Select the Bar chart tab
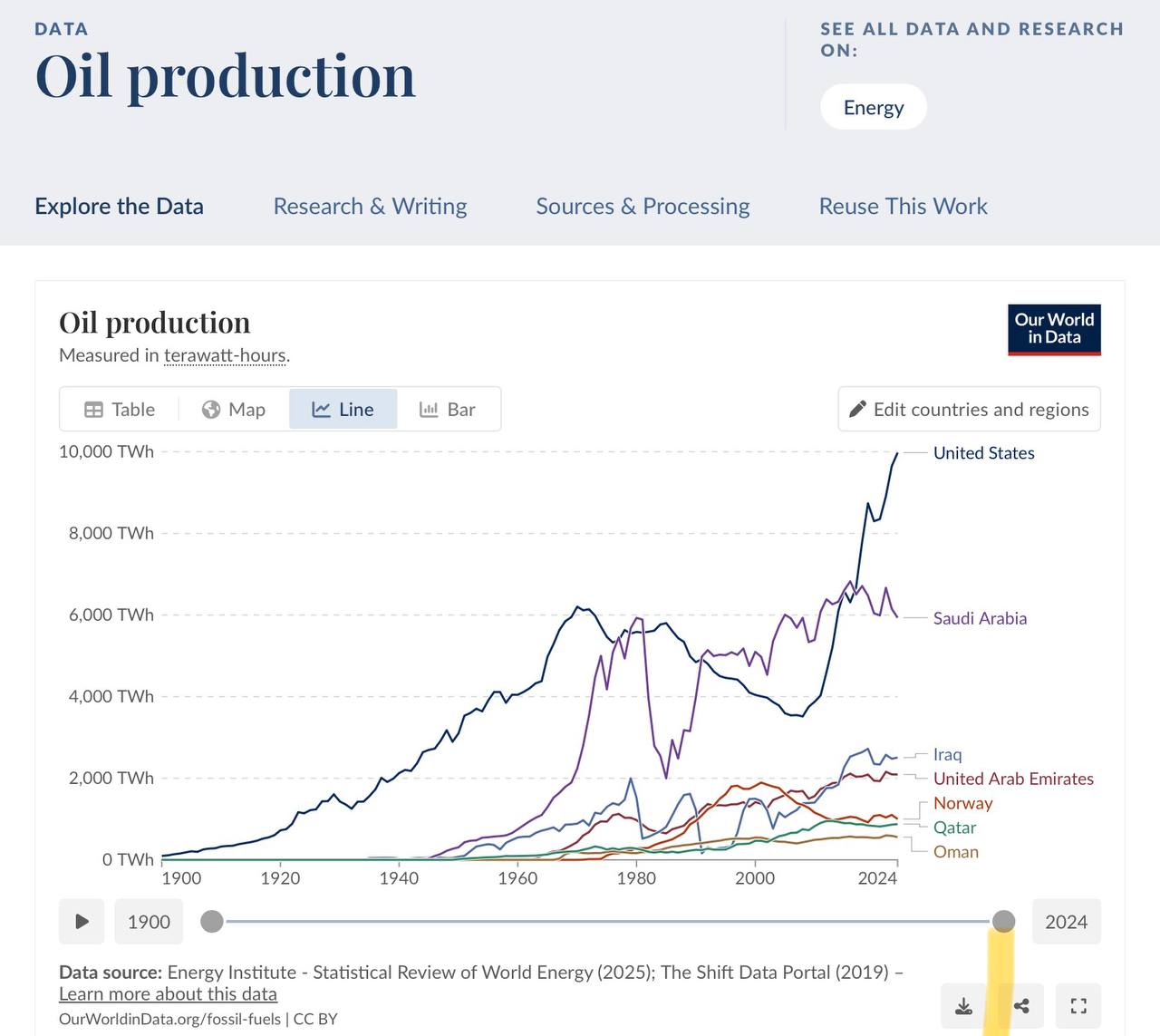 (x=448, y=410)
